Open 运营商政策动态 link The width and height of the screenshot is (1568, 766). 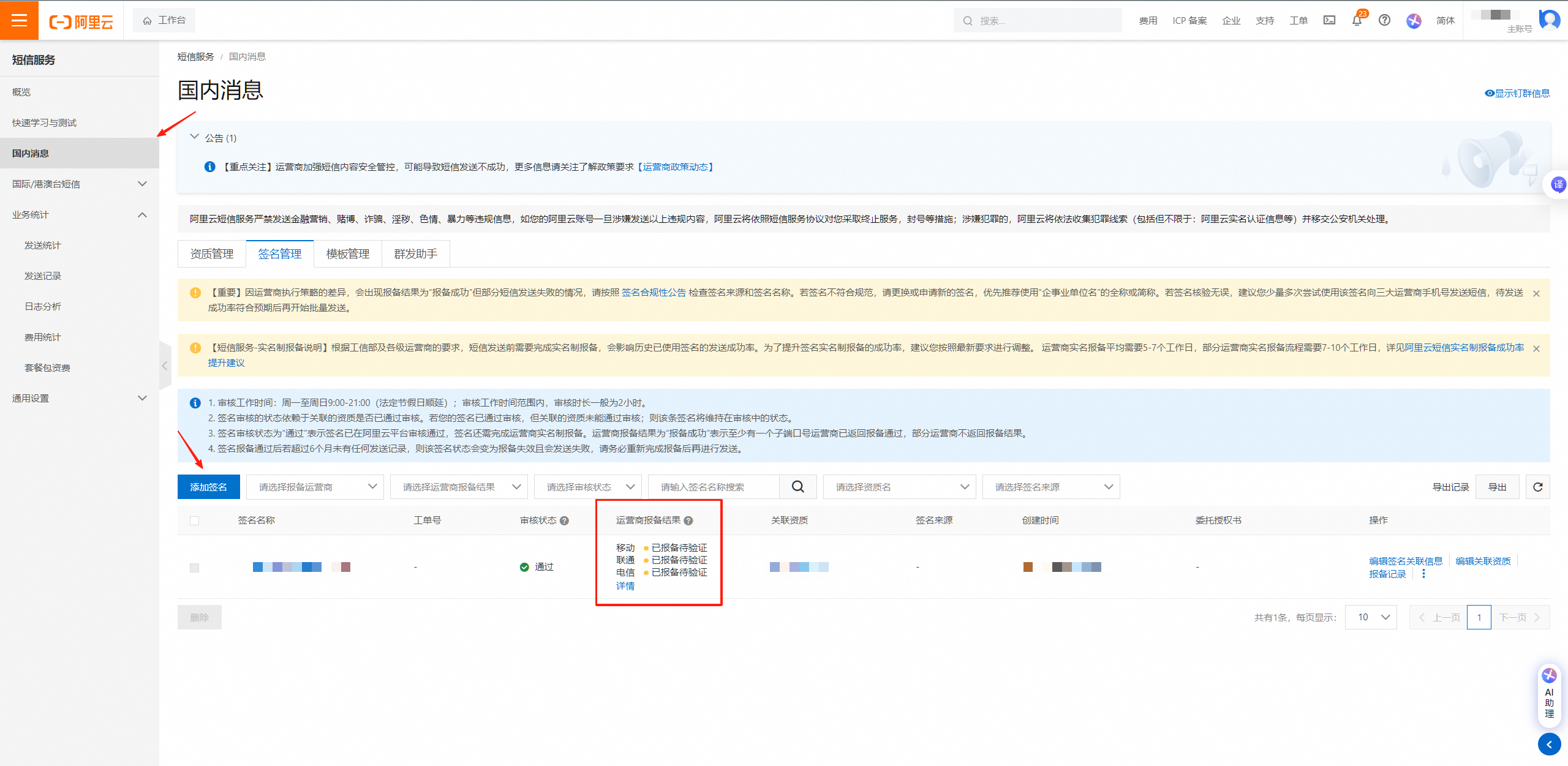675,167
